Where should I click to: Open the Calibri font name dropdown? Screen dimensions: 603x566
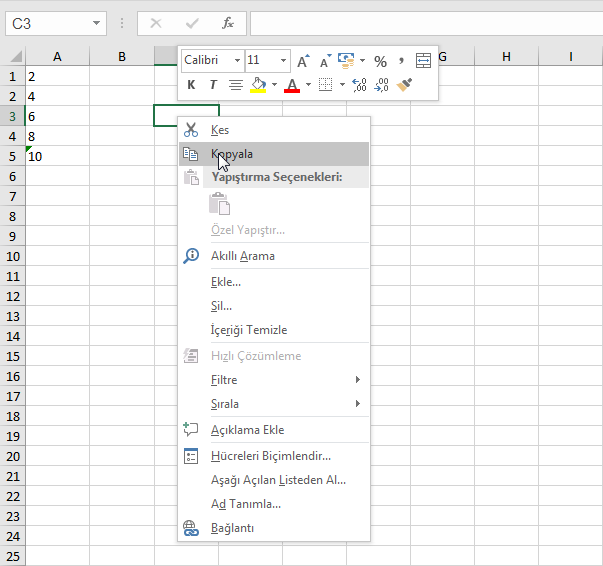(237, 60)
